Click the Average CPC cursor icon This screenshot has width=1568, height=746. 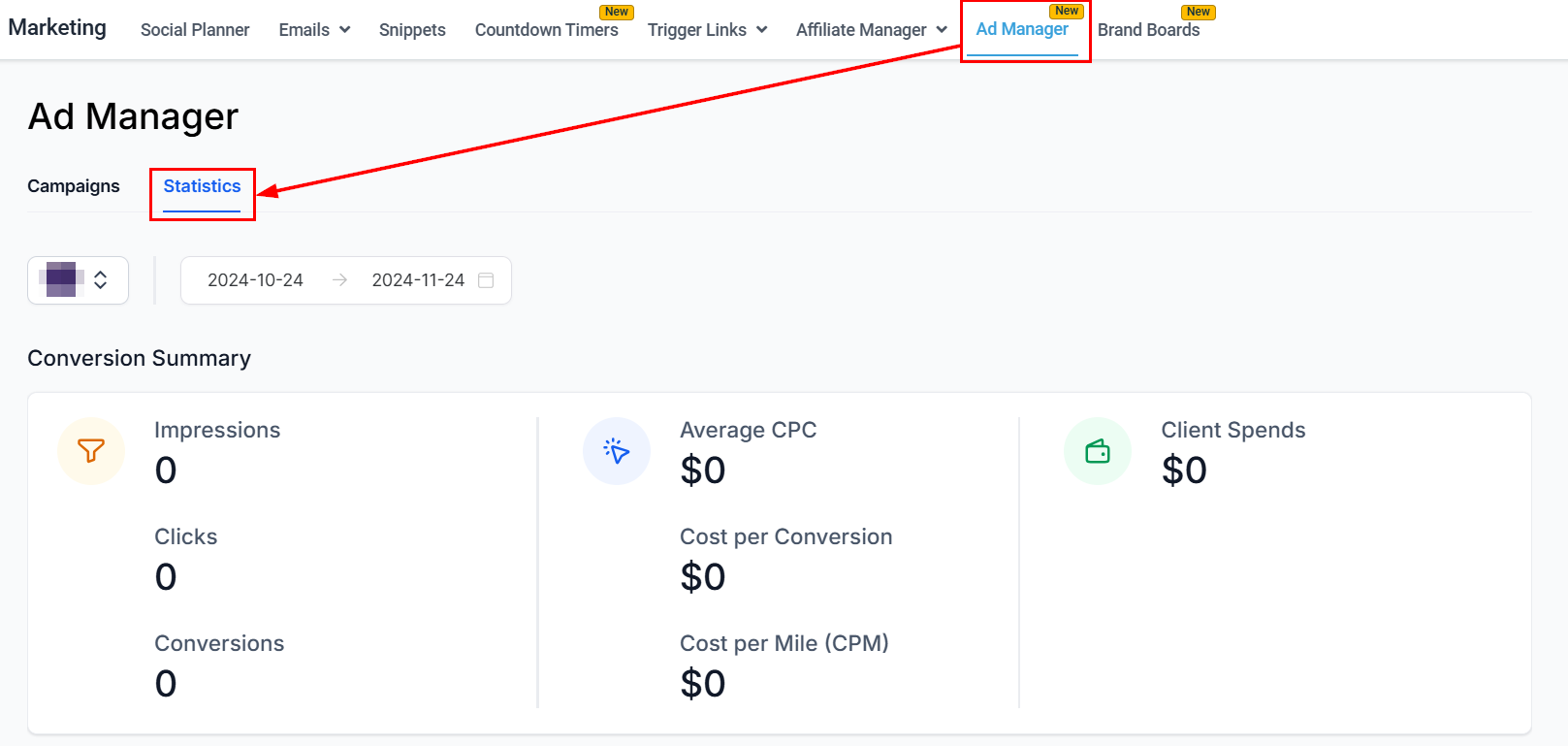coord(617,451)
